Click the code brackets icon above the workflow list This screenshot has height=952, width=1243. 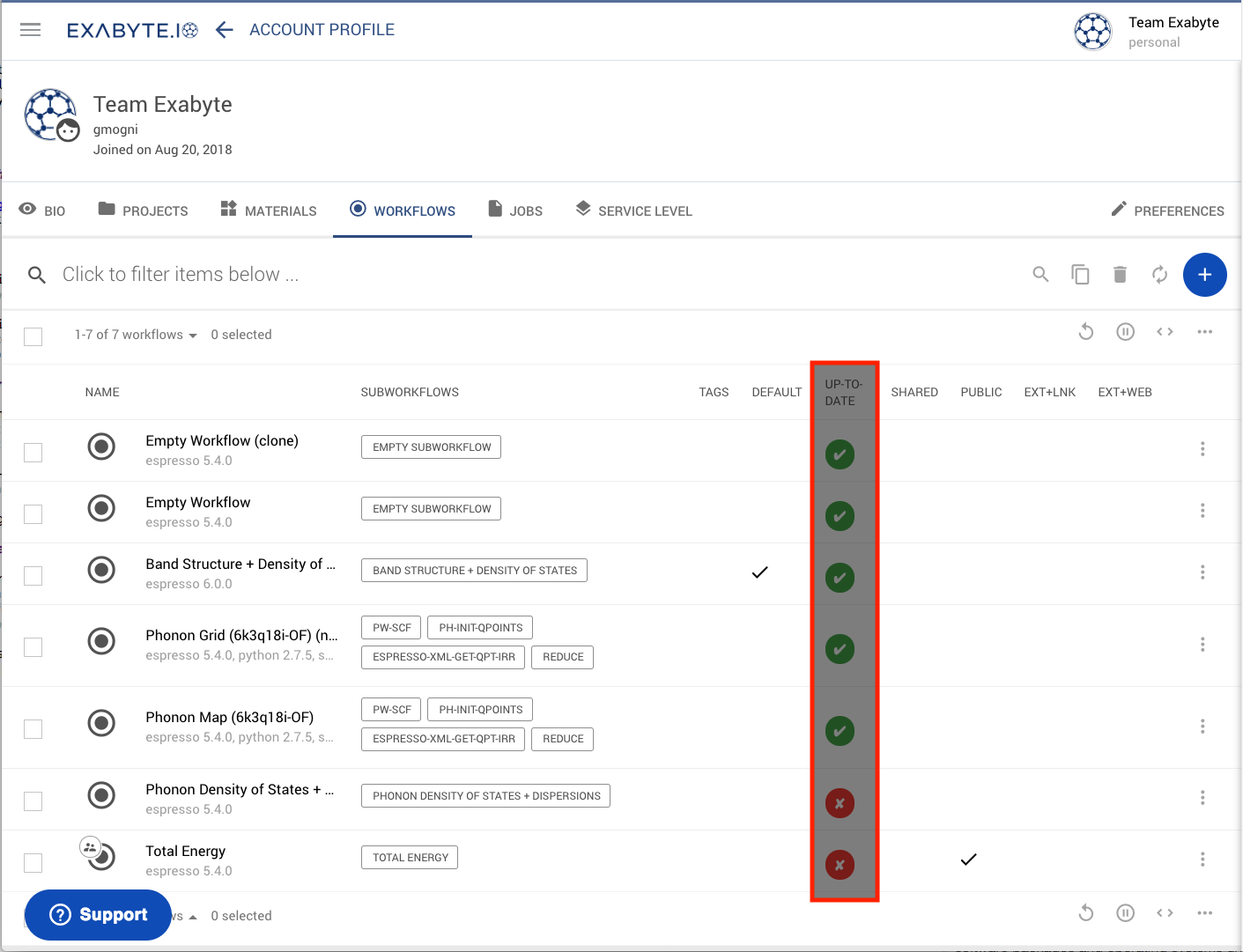tap(1165, 331)
